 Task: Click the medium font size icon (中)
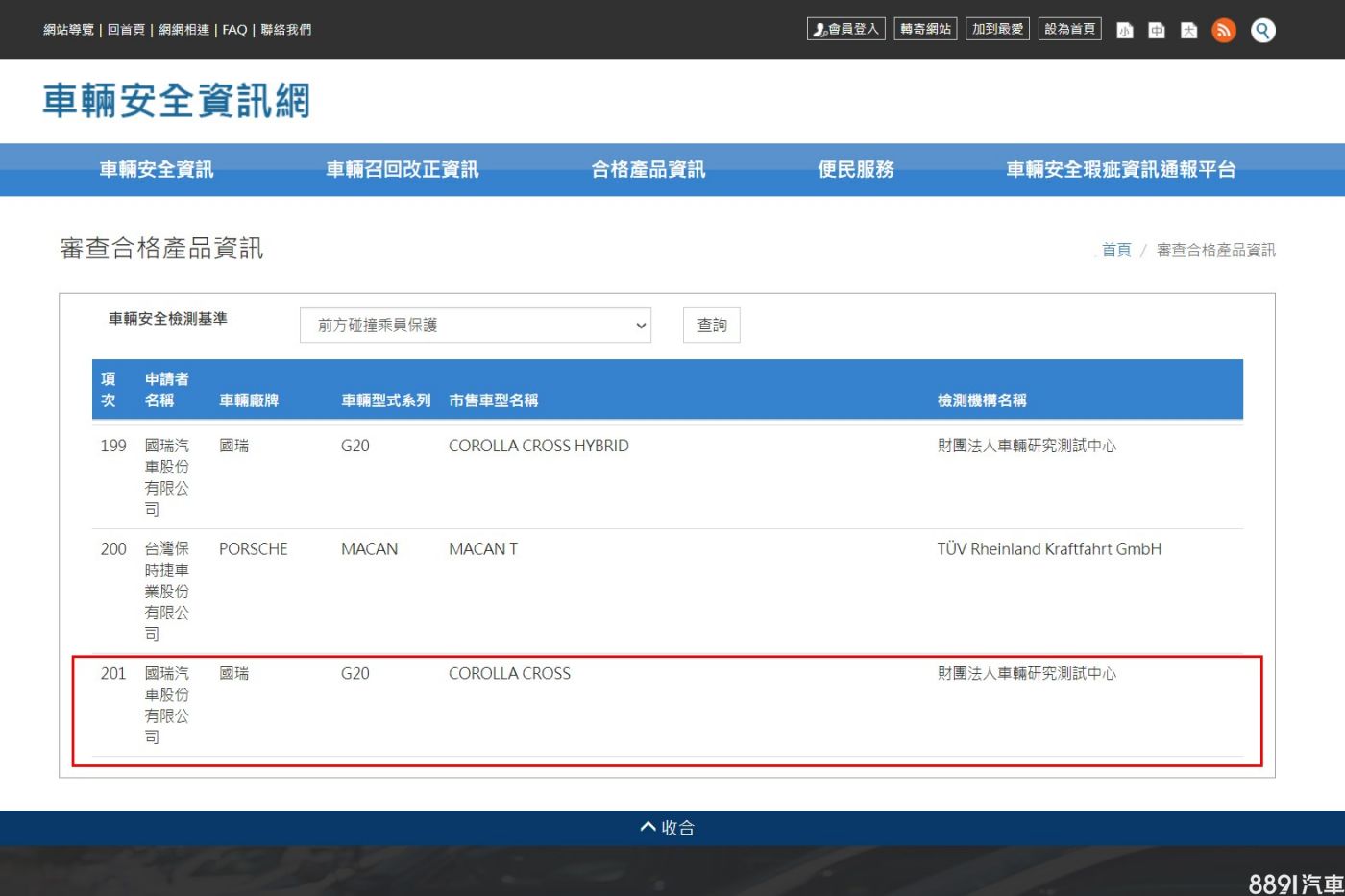point(1157,31)
